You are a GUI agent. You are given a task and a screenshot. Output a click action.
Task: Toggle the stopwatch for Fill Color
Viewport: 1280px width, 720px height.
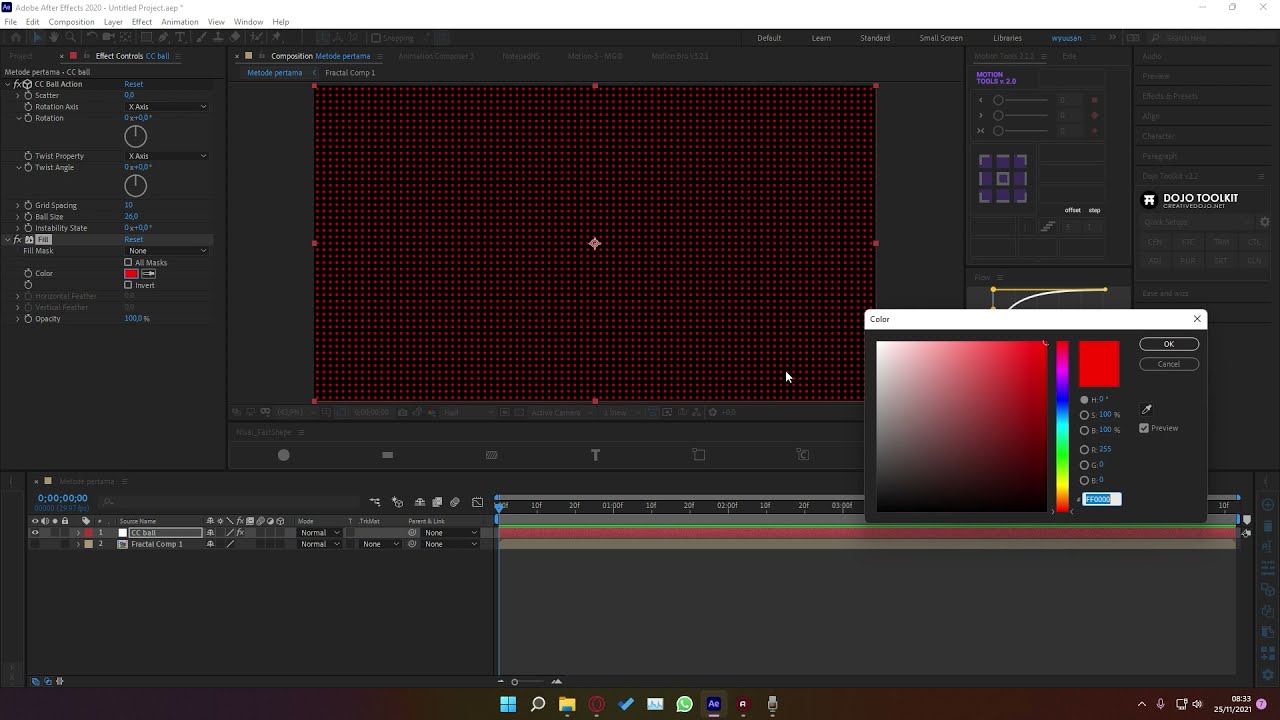click(28, 273)
